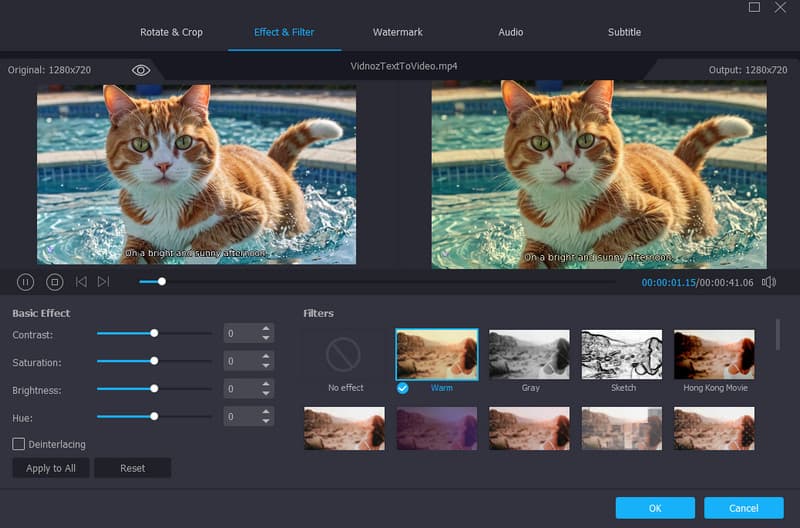
Task: Decrease the Saturation value with down arrow
Action: pyautogui.click(x=266, y=366)
